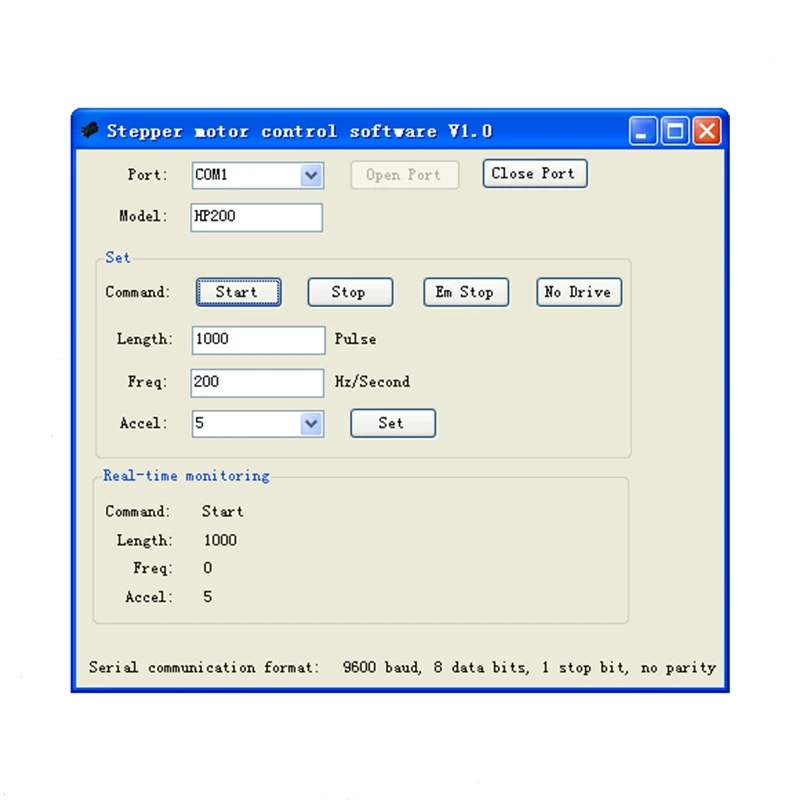The height and width of the screenshot is (800, 800).
Task: Close the Stepper motor control software window
Action: (707, 132)
